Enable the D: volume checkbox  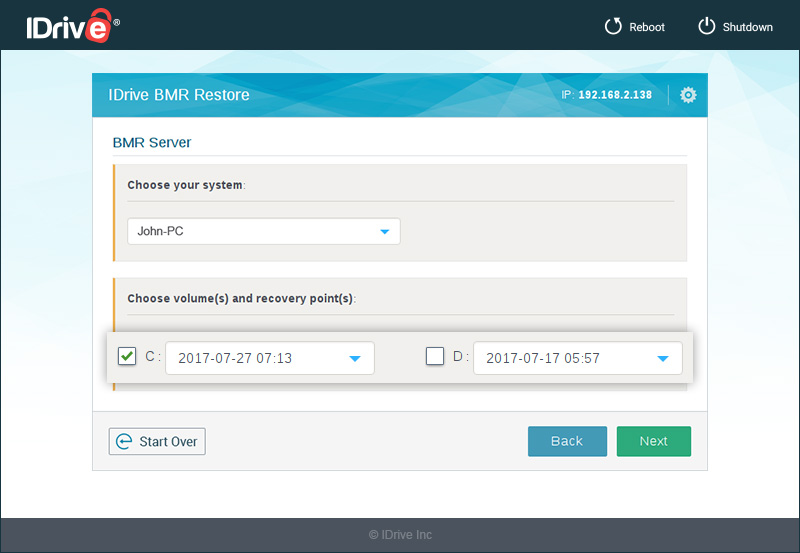[435, 356]
